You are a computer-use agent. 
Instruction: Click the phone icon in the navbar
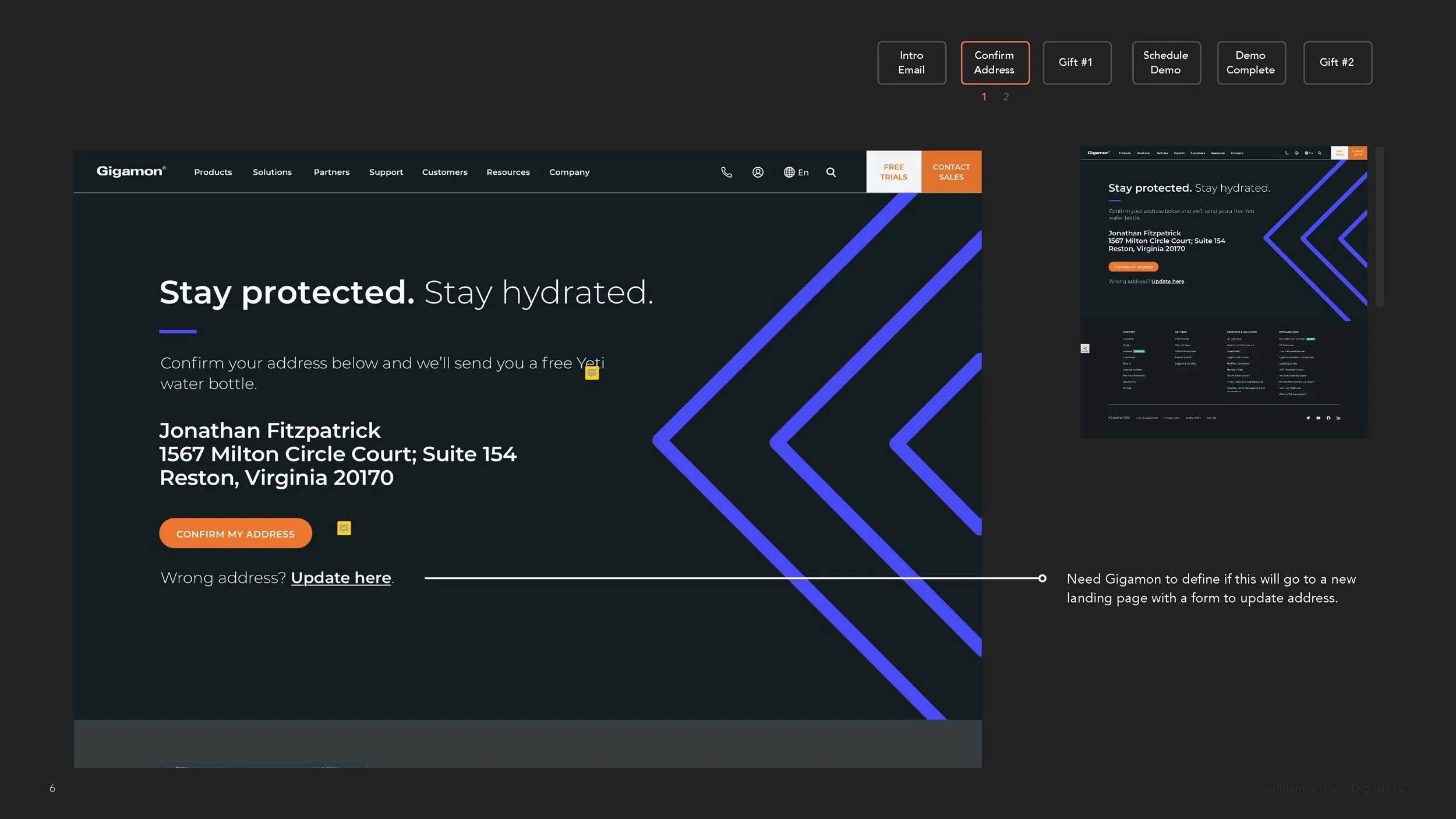click(726, 172)
